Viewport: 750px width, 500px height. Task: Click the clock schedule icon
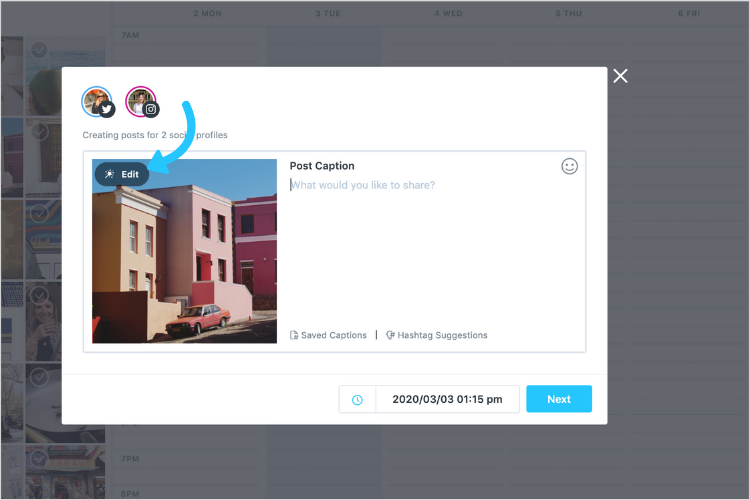coord(357,400)
